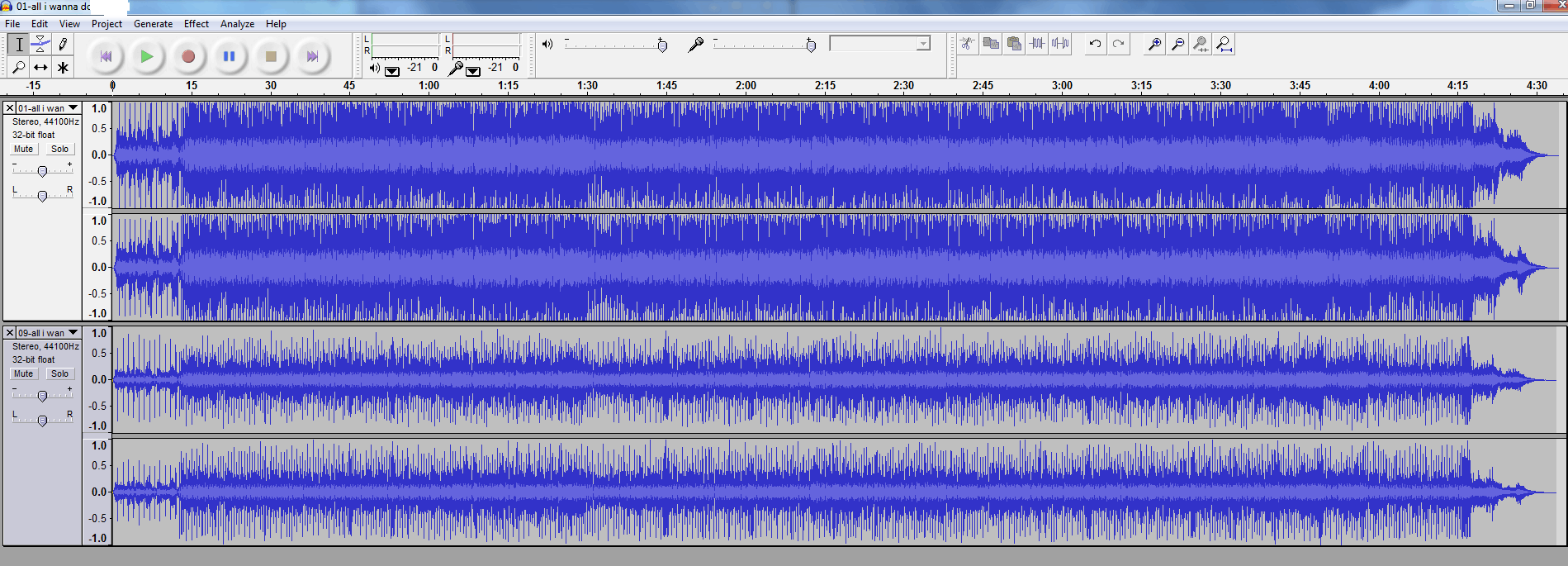Open the Generate menu

[x=154, y=24]
